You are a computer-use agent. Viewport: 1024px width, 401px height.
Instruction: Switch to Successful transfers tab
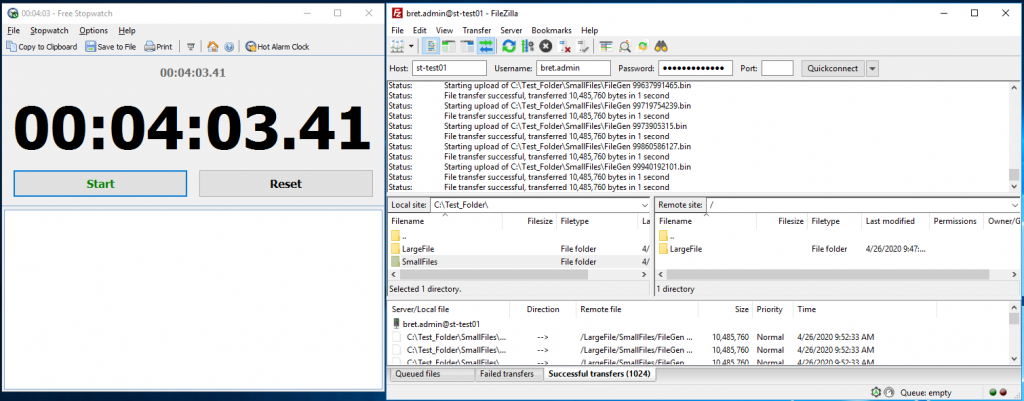[601, 374]
